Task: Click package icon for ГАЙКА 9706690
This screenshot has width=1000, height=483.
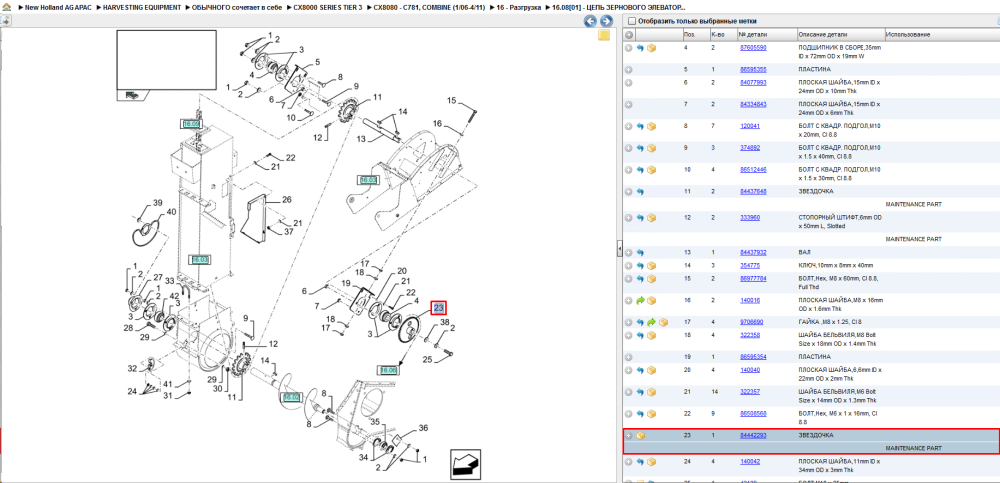Action: pyautogui.click(x=663, y=322)
